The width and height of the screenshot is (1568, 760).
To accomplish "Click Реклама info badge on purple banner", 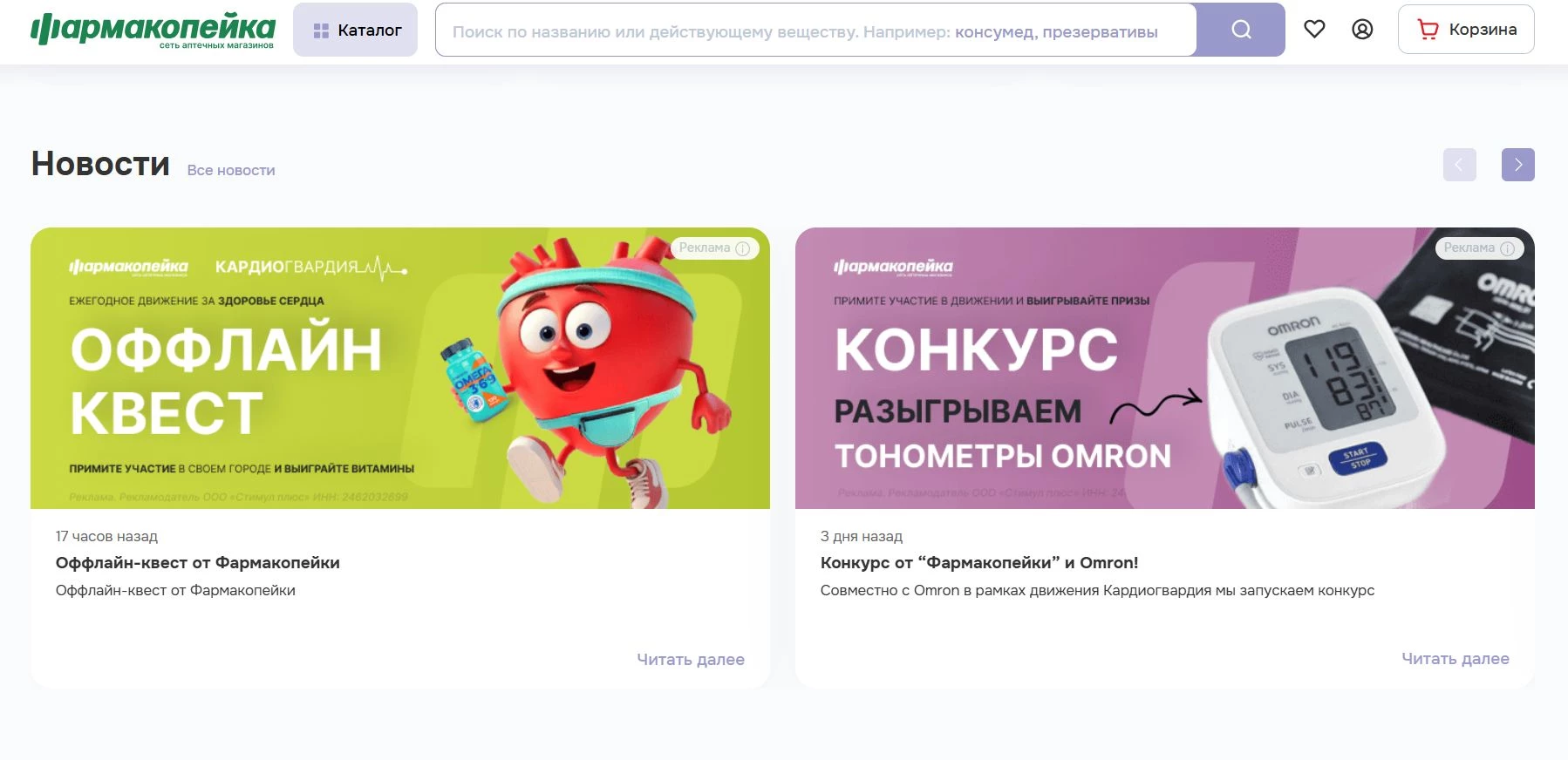I will [x=1479, y=248].
